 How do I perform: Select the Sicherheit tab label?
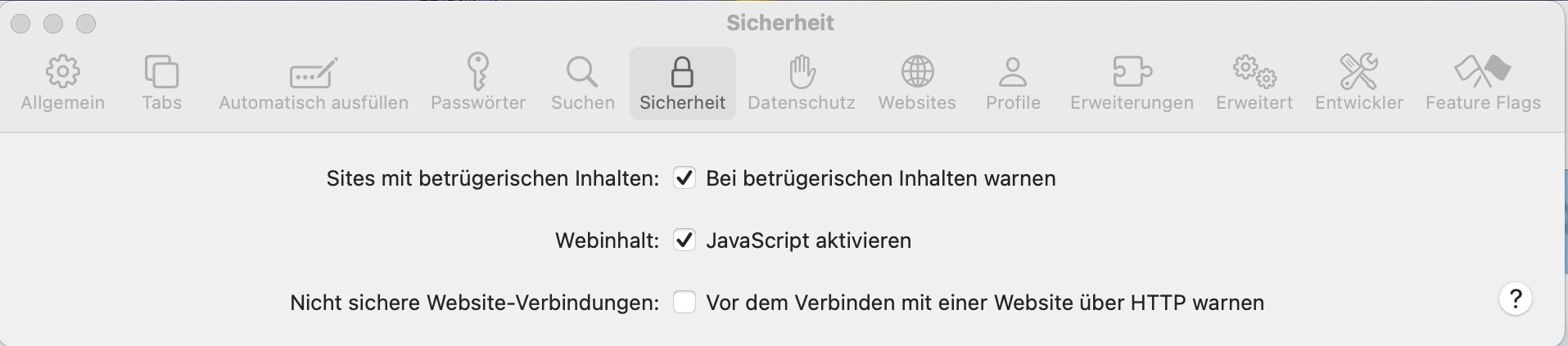click(x=682, y=103)
